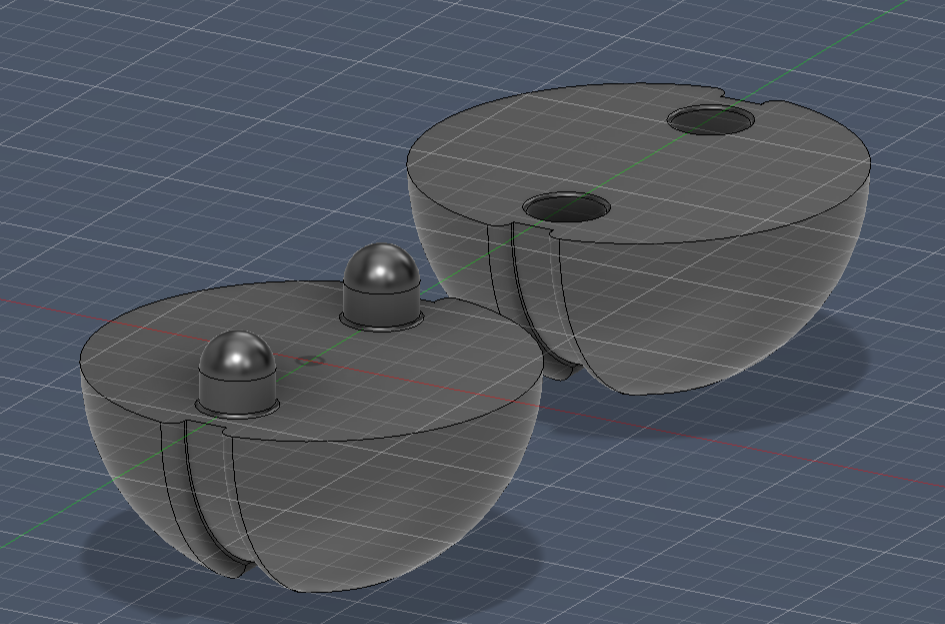
Task: Select the front hole on far hemisphere
Action: click(567, 207)
